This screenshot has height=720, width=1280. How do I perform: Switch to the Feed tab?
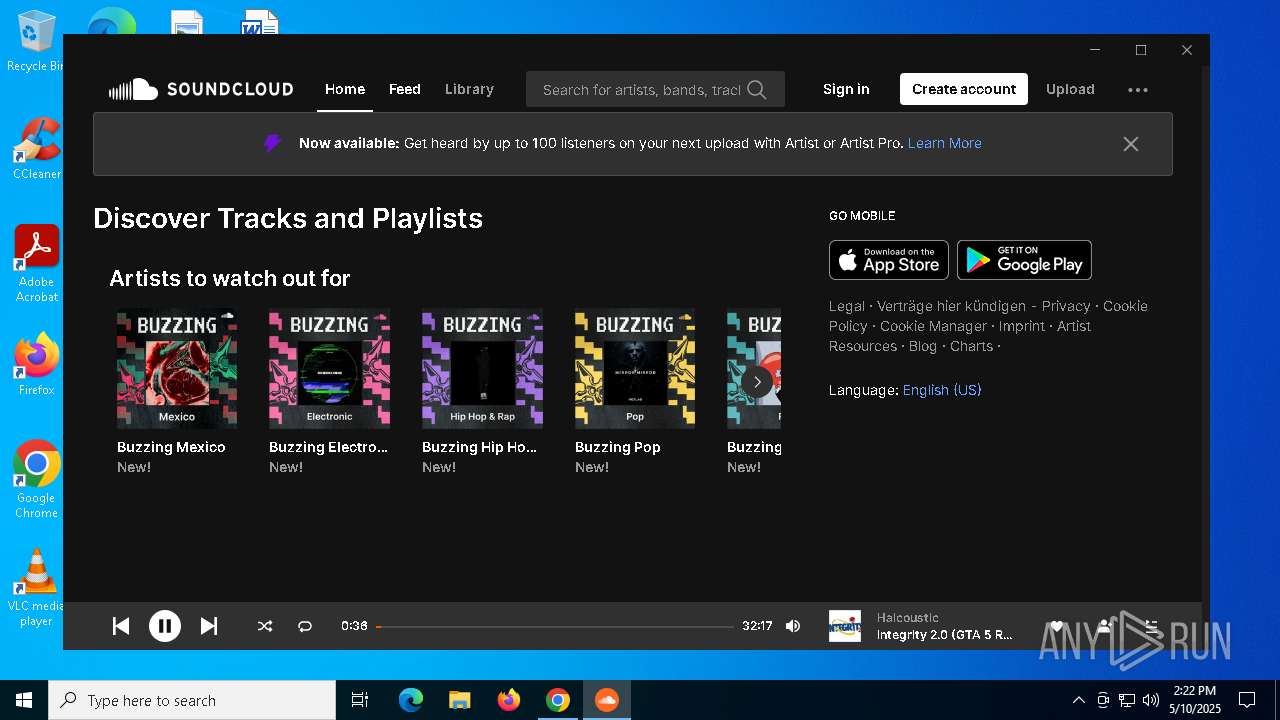404,89
